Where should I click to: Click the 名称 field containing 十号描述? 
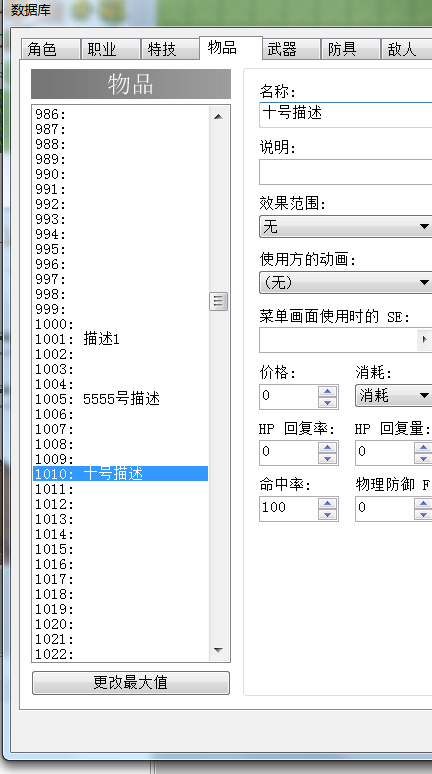click(x=346, y=115)
